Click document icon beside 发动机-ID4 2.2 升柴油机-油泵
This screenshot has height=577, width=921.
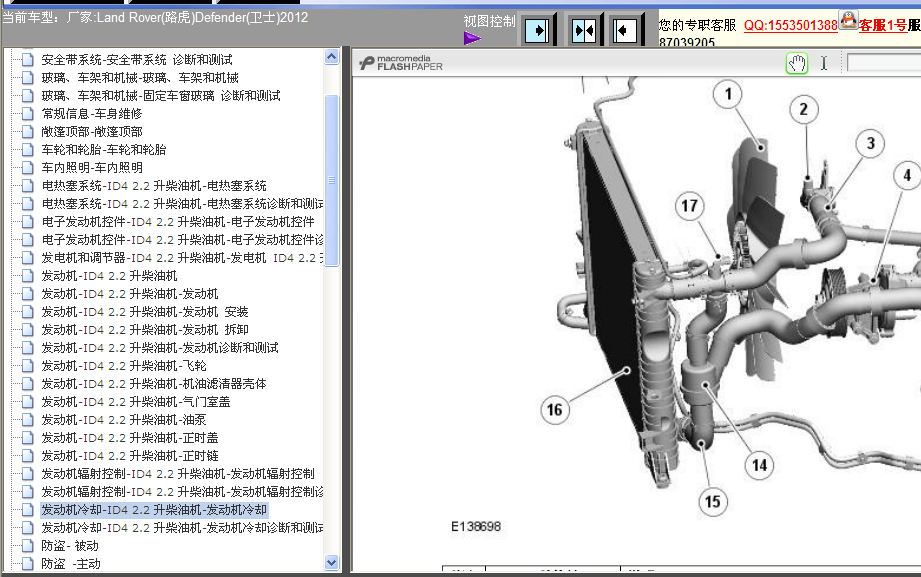click(x=28, y=420)
